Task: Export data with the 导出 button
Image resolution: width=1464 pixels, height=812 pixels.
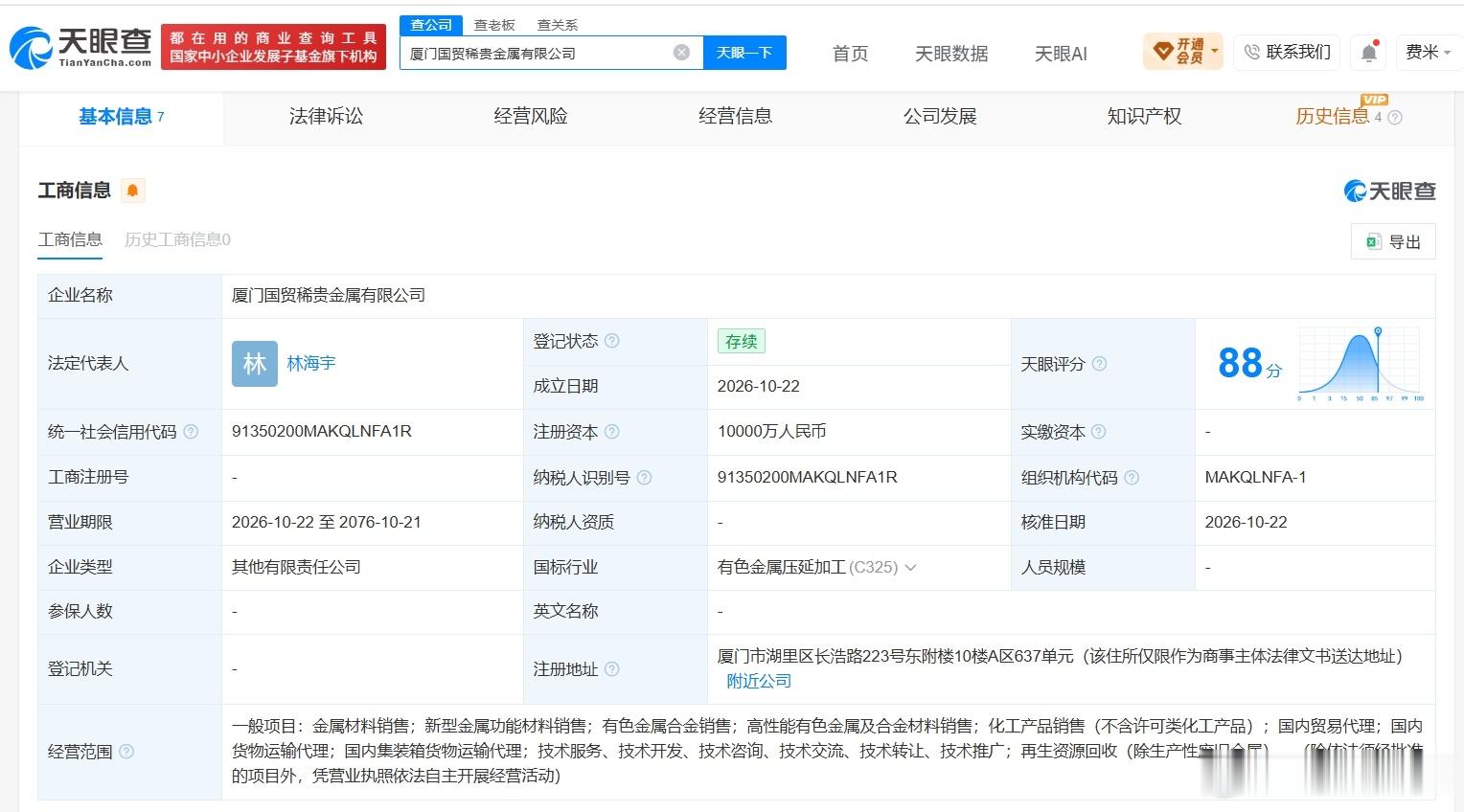Action: point(1393,241)
